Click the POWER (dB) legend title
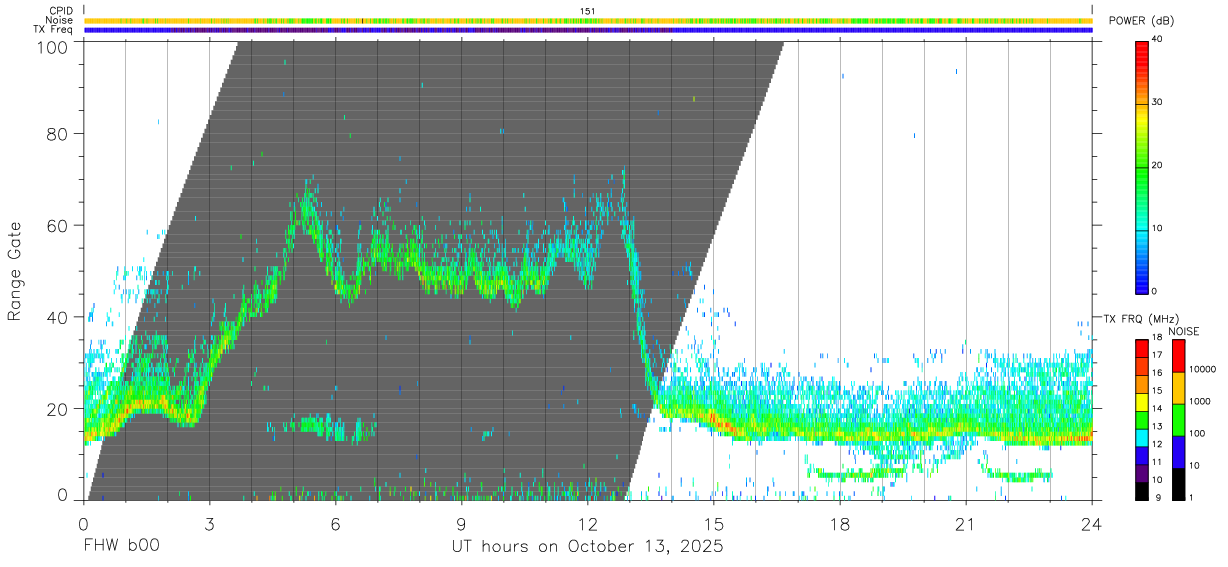 1141,21
